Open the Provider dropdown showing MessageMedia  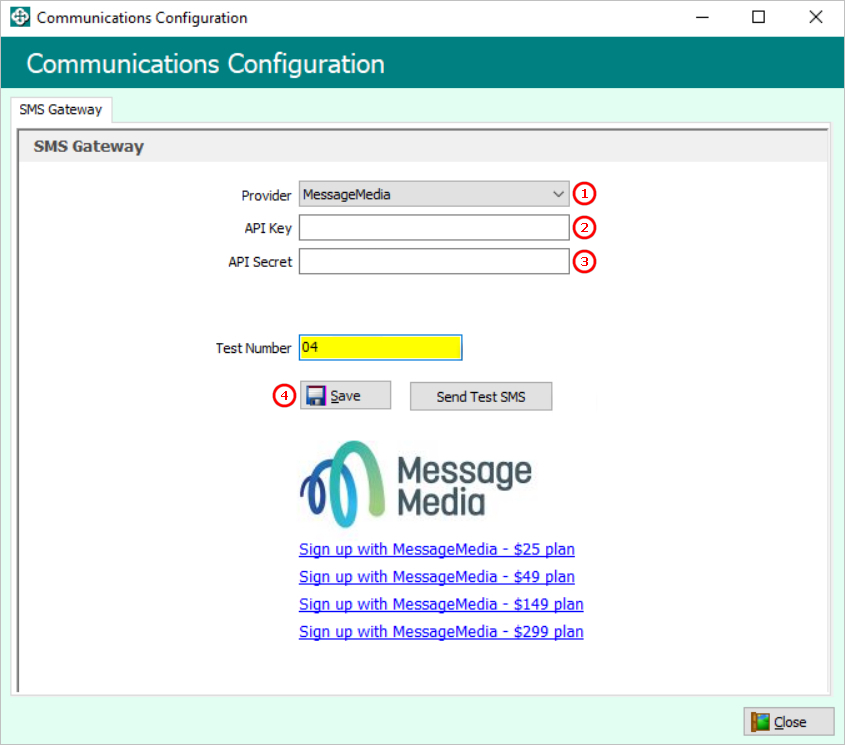coord(434,194)
